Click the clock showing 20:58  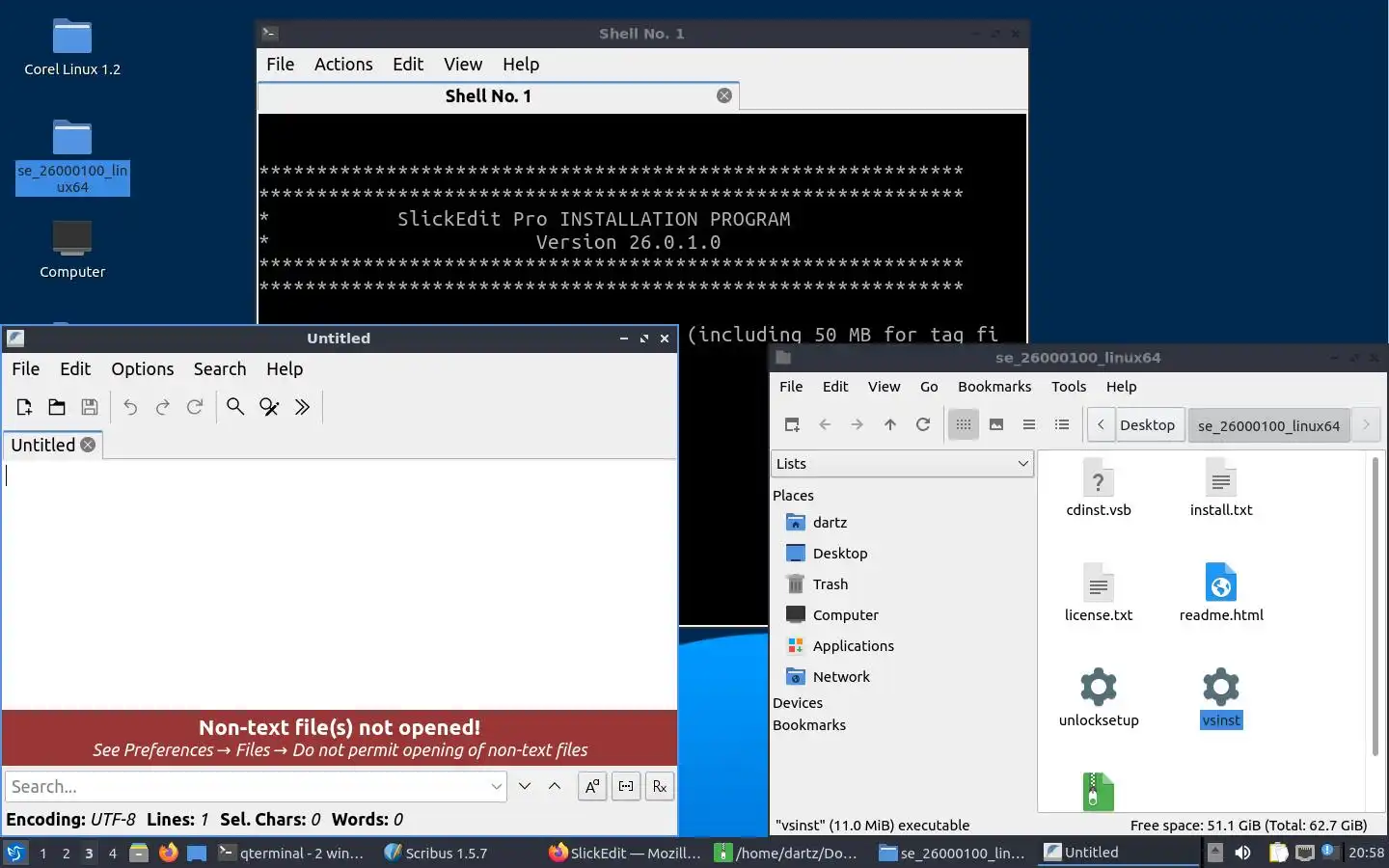tap(1366, 853)
